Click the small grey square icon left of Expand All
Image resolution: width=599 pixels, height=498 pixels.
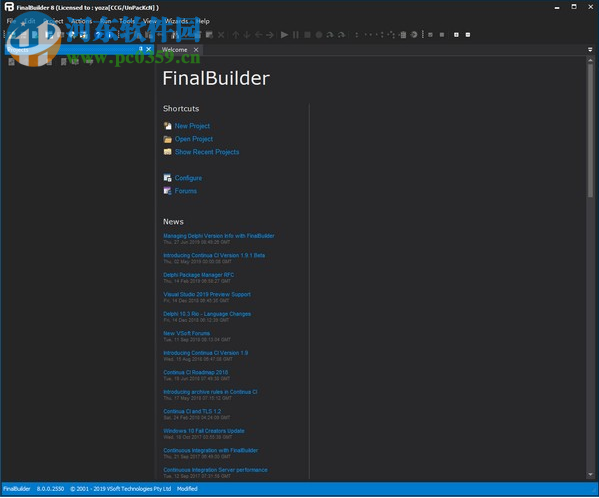click(442, 35)
